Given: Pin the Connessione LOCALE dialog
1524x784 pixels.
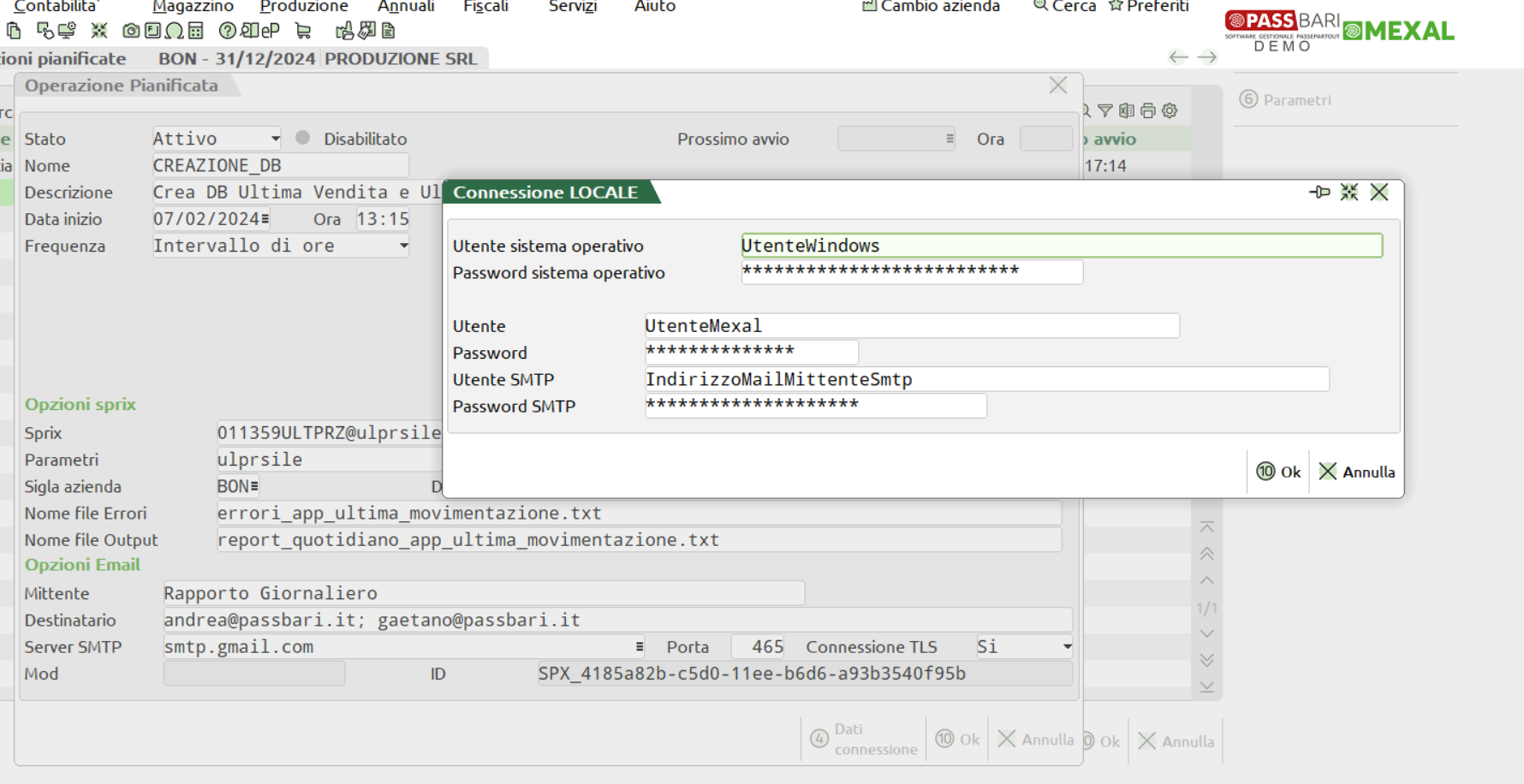Looking at the screenshot, I should (1319, 193).
